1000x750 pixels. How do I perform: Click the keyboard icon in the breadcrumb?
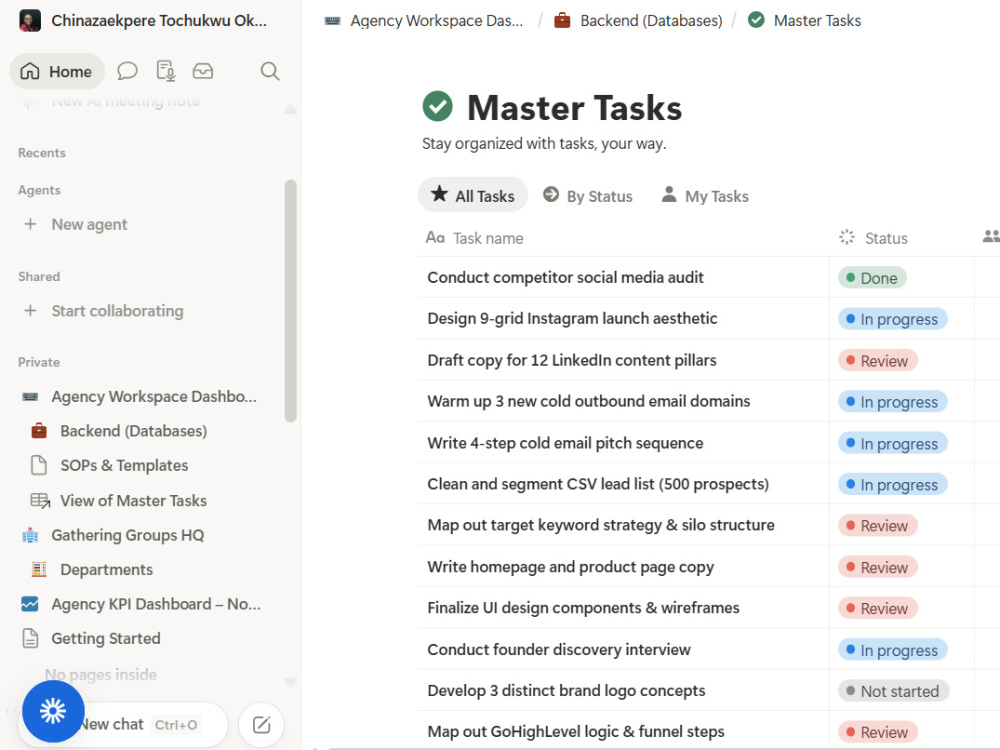tap(332, 20)
